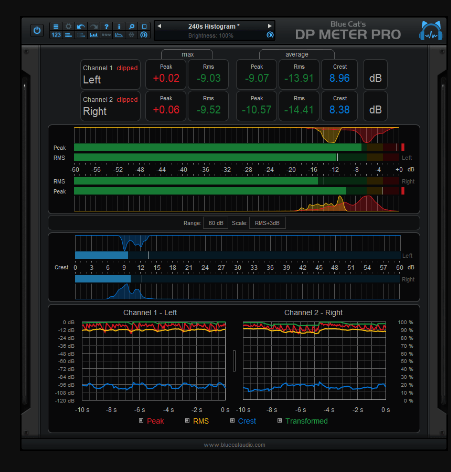Adjust the 'Brightness: 100%' control

[211, 35]
